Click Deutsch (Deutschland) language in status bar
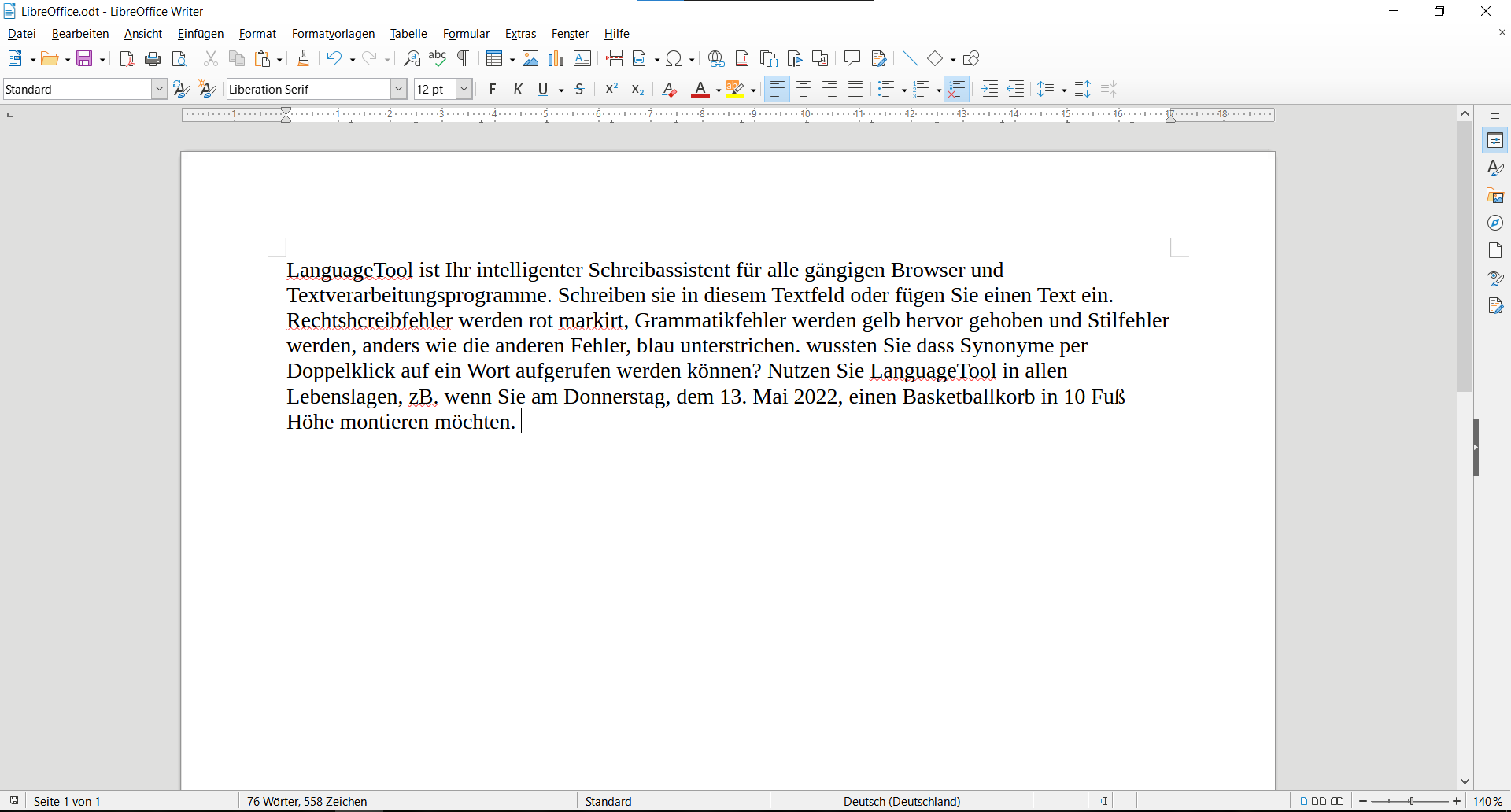Screen dimensions: 1511x812 pyautogui.click(x=902, y=801)
